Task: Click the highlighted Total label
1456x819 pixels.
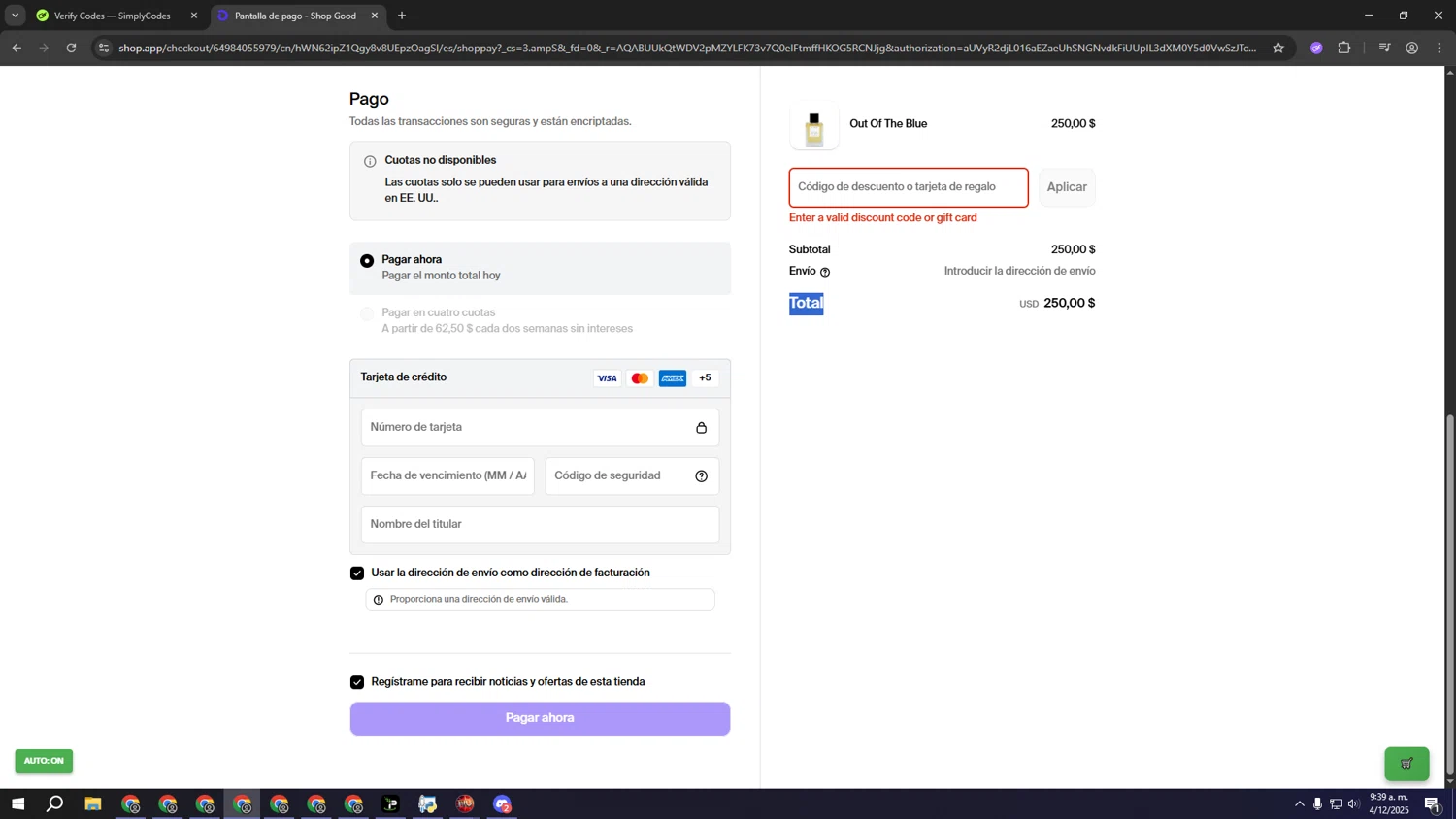Action: pyautogui.click(x=806, y=304)
